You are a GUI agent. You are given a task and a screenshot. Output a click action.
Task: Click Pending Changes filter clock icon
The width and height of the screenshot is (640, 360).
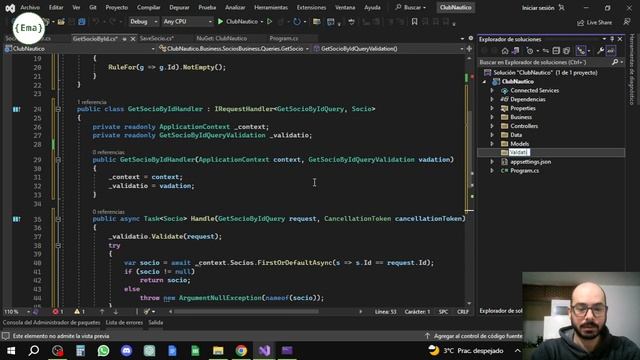(x=530, y=51)
